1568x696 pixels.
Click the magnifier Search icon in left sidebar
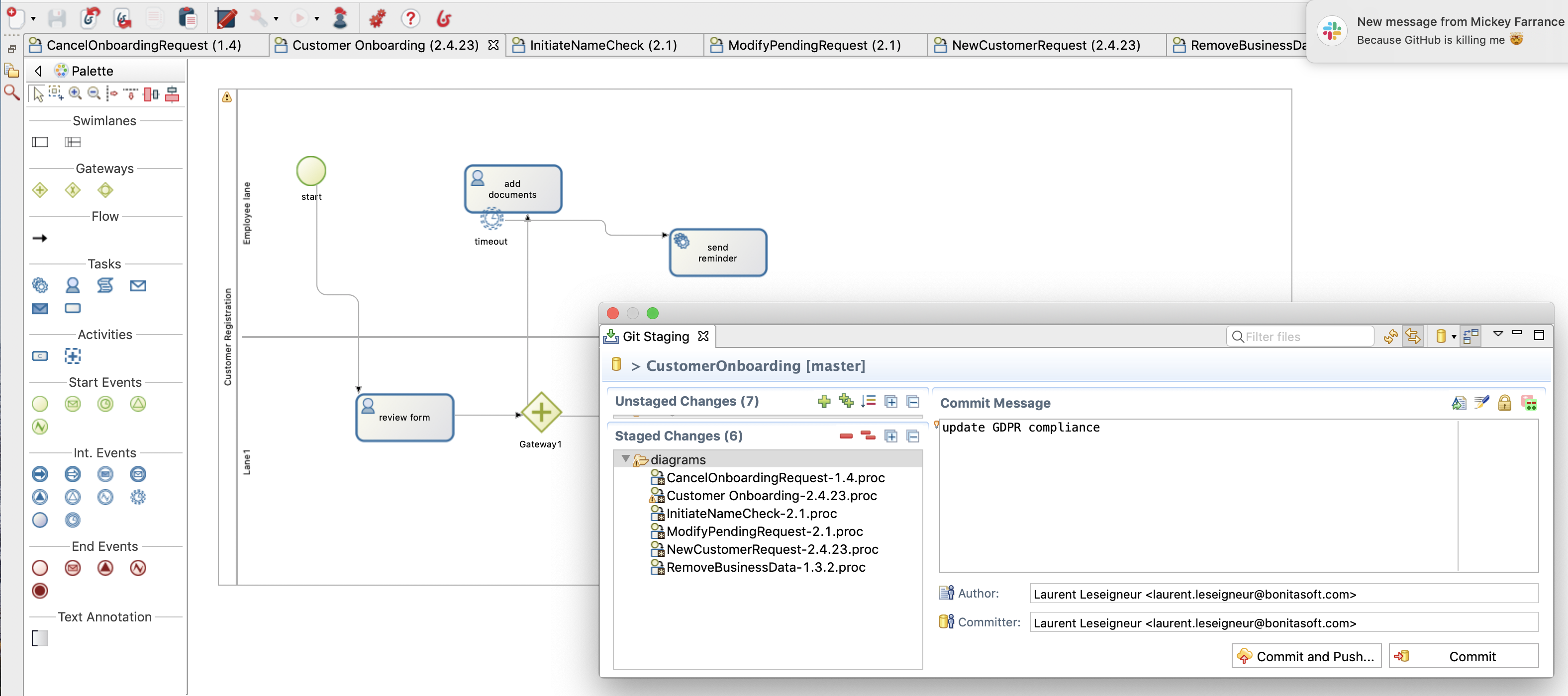tap(11, 92)
